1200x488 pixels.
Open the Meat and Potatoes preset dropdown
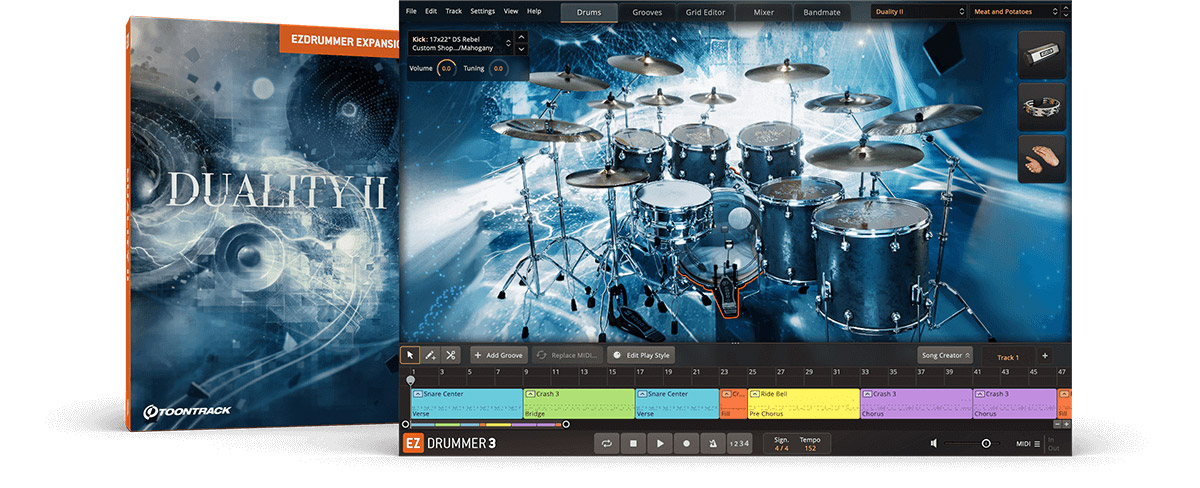[1014, 12]
